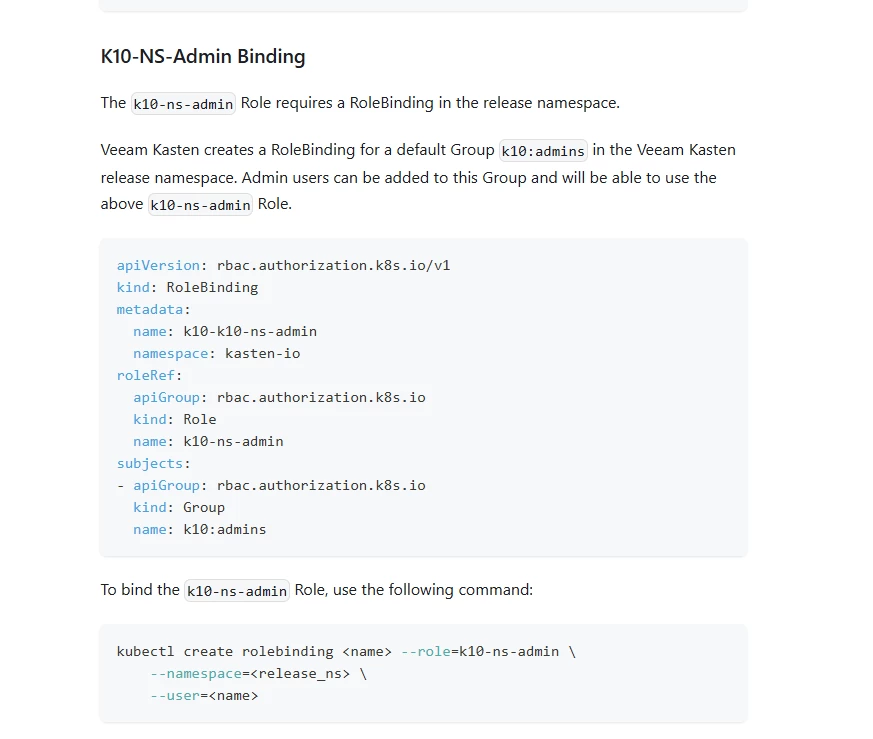This screenshot has height=739, width=873.
Task: Click the k10:admins inline code label
Action: click(x=543, y=150)
